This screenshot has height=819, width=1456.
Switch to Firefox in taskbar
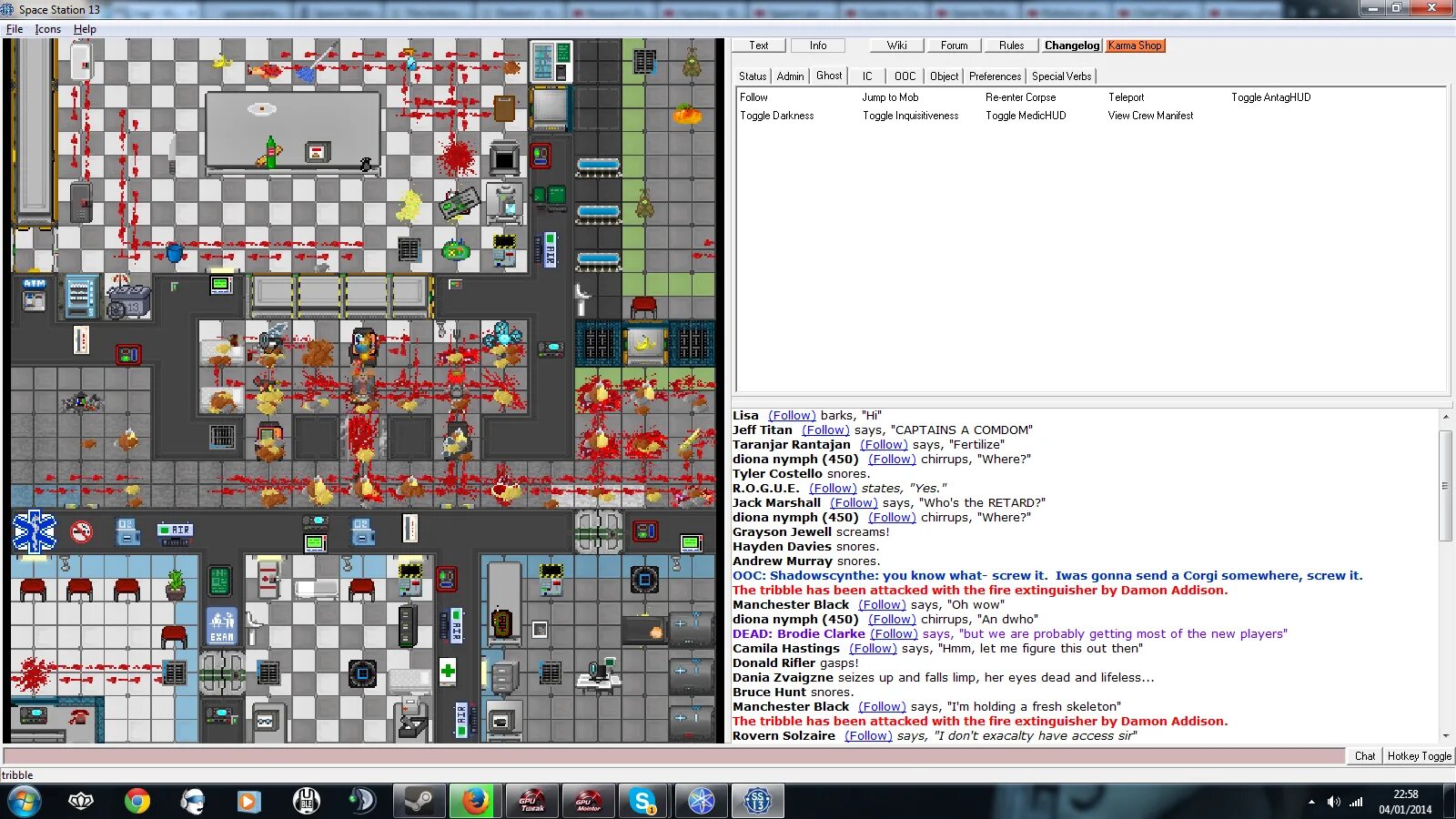pos(476,802)
